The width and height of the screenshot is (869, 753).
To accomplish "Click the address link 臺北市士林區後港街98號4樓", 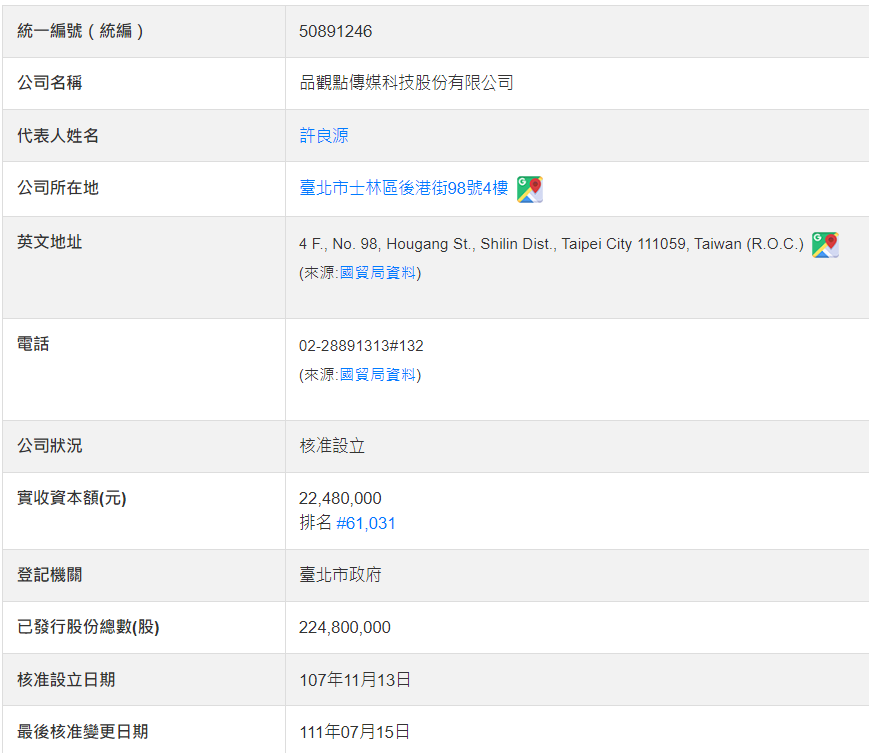I will point(404,188).
